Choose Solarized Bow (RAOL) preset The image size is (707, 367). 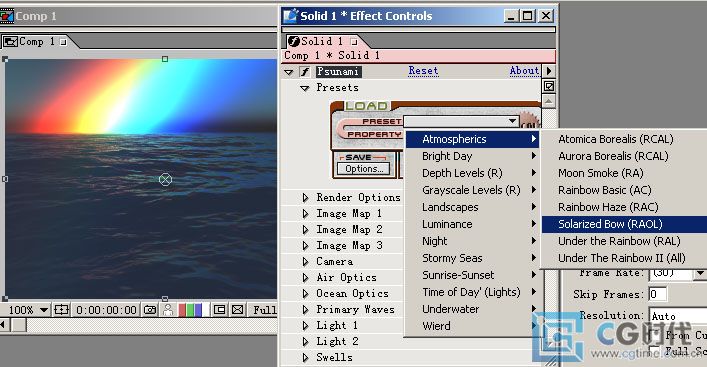click(624, 224)
